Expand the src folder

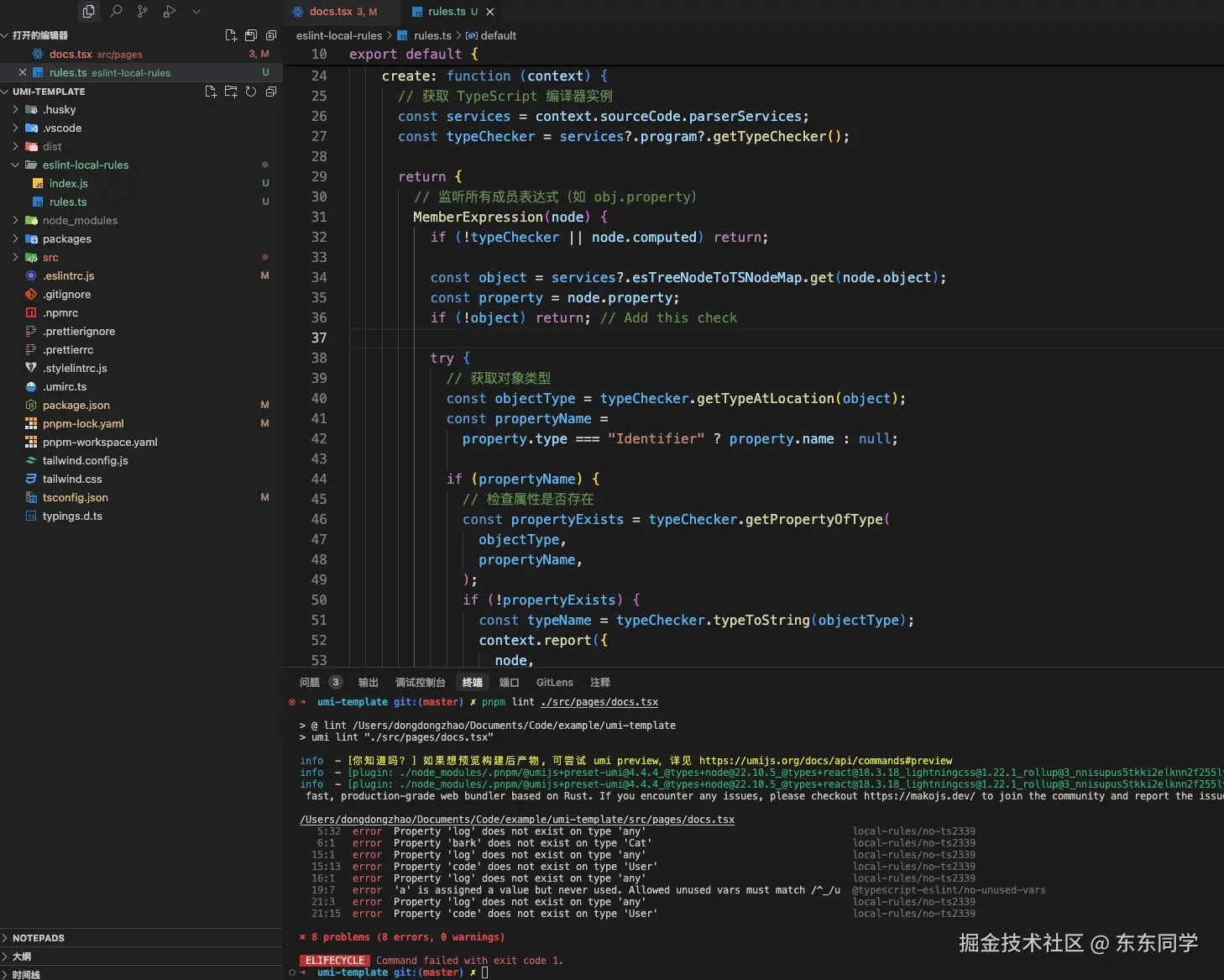click(50, 258)
